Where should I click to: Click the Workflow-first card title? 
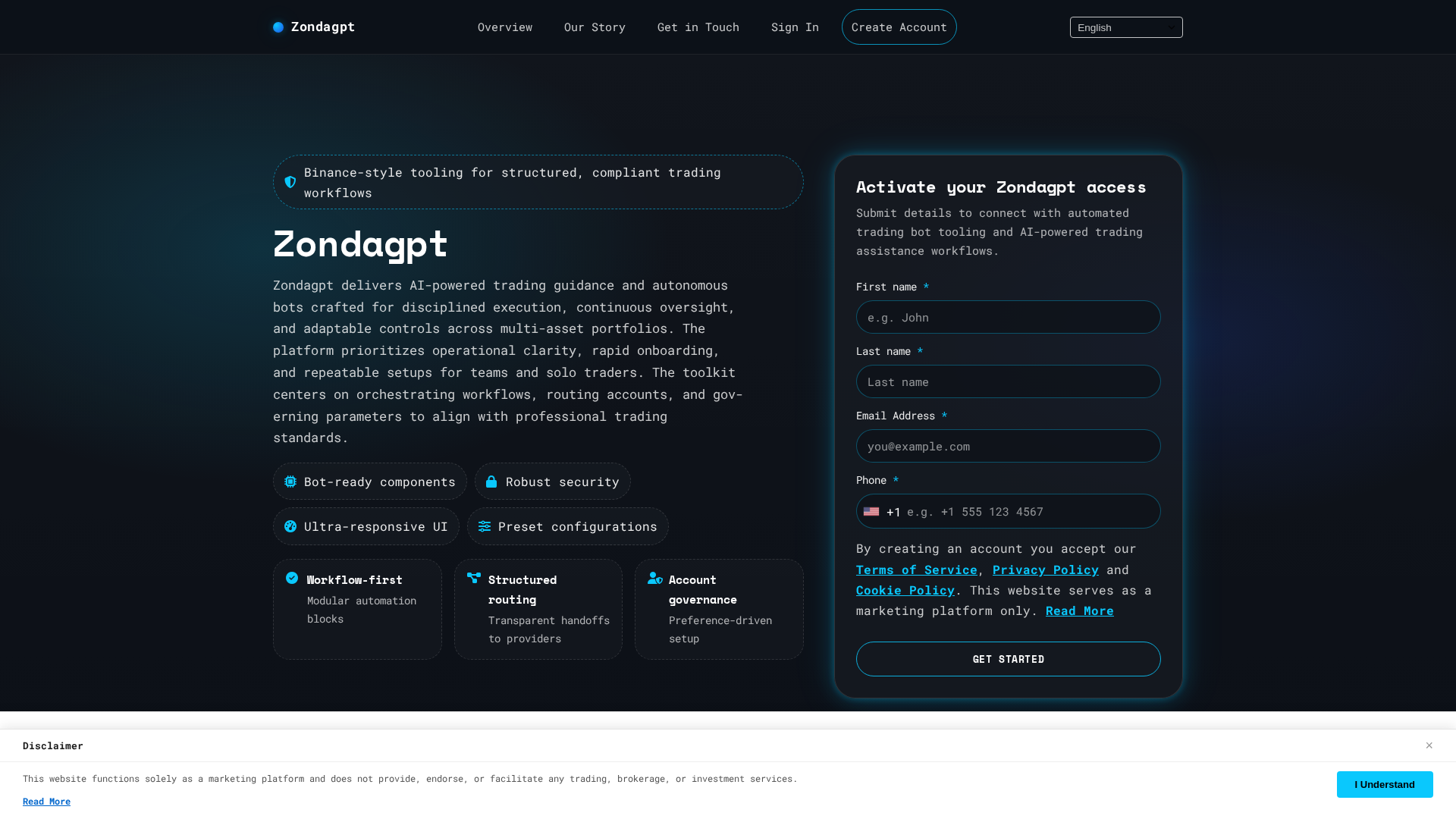click(355, 579)
